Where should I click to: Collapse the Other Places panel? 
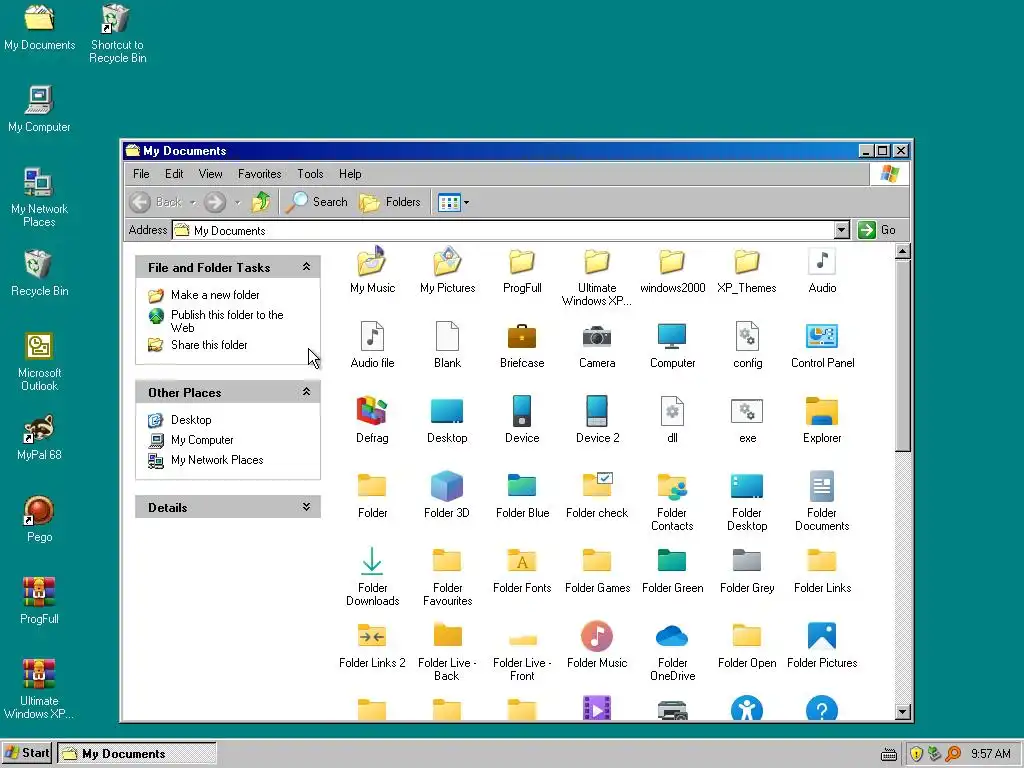[306, 392]
